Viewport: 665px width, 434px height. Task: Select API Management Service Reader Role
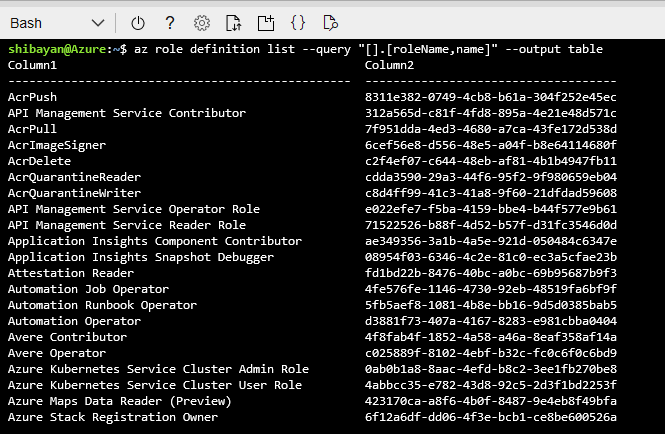pyautogui.click(x=127, y=225)
